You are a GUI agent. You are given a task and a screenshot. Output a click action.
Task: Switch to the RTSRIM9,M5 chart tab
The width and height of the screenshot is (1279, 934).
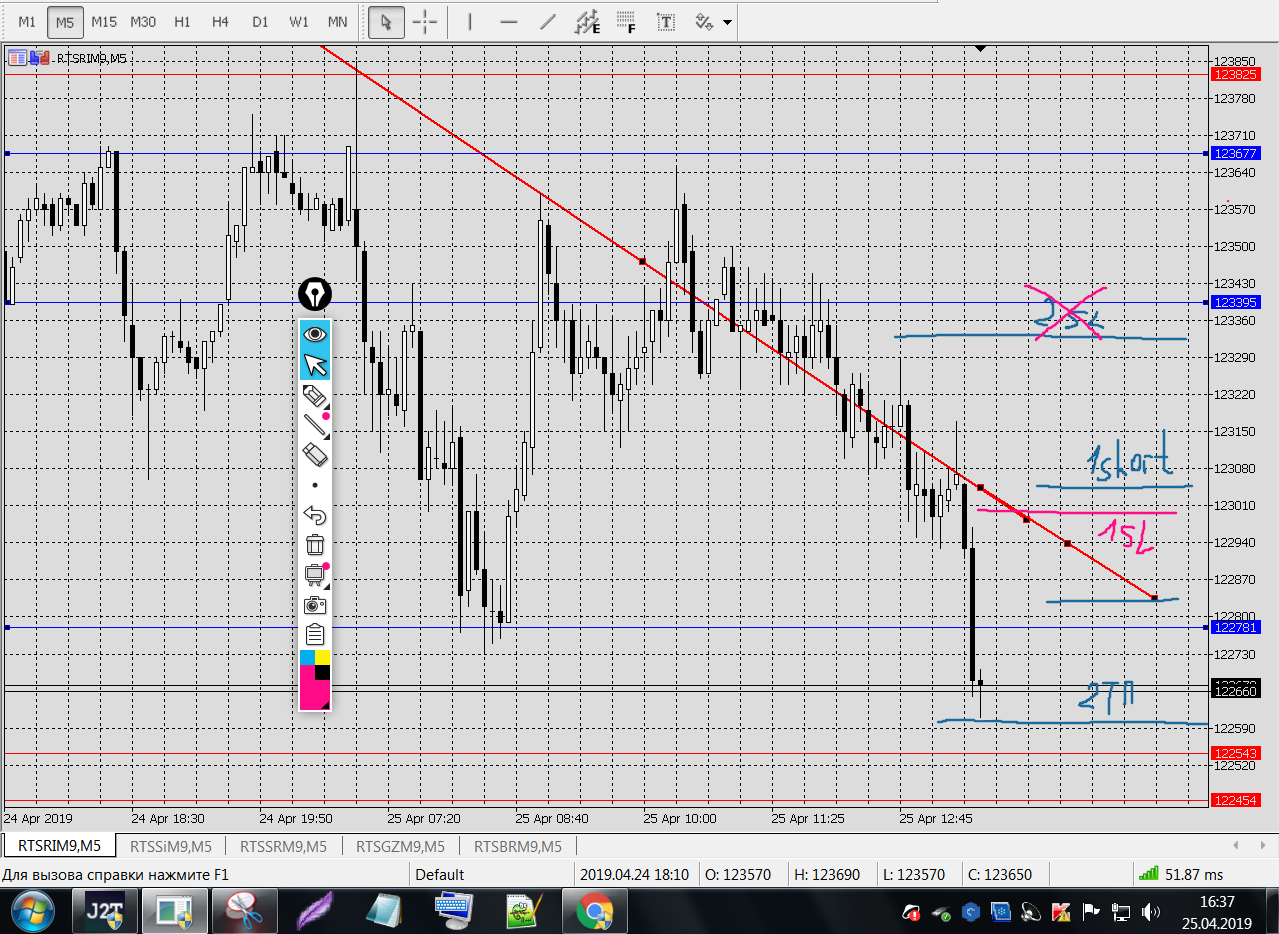click(58, 846)
